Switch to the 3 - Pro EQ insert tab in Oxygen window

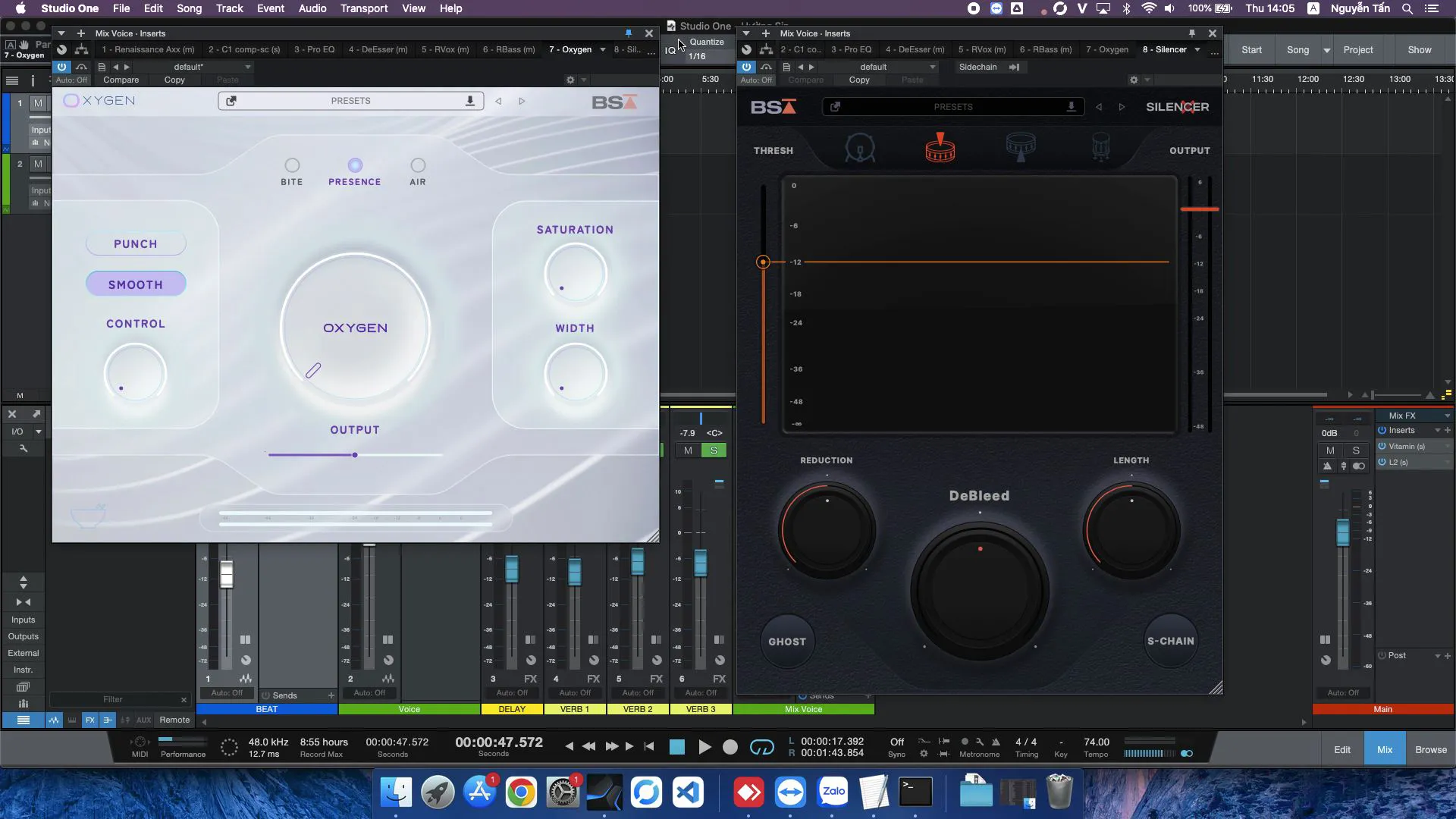coord(314,50)
